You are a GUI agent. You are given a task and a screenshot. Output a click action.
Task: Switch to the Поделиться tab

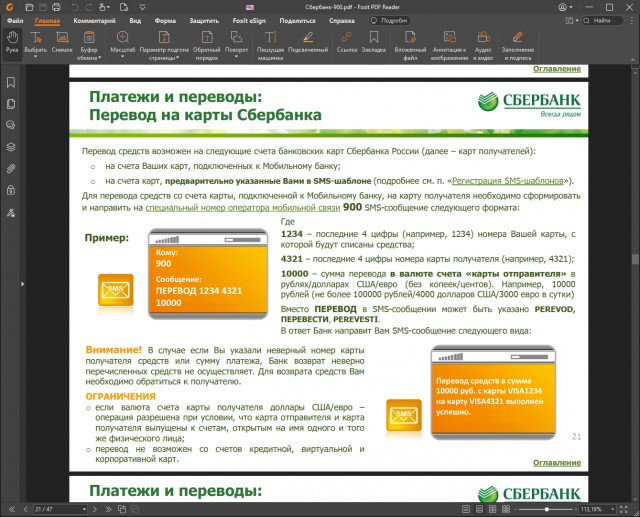tap(298, 20)
